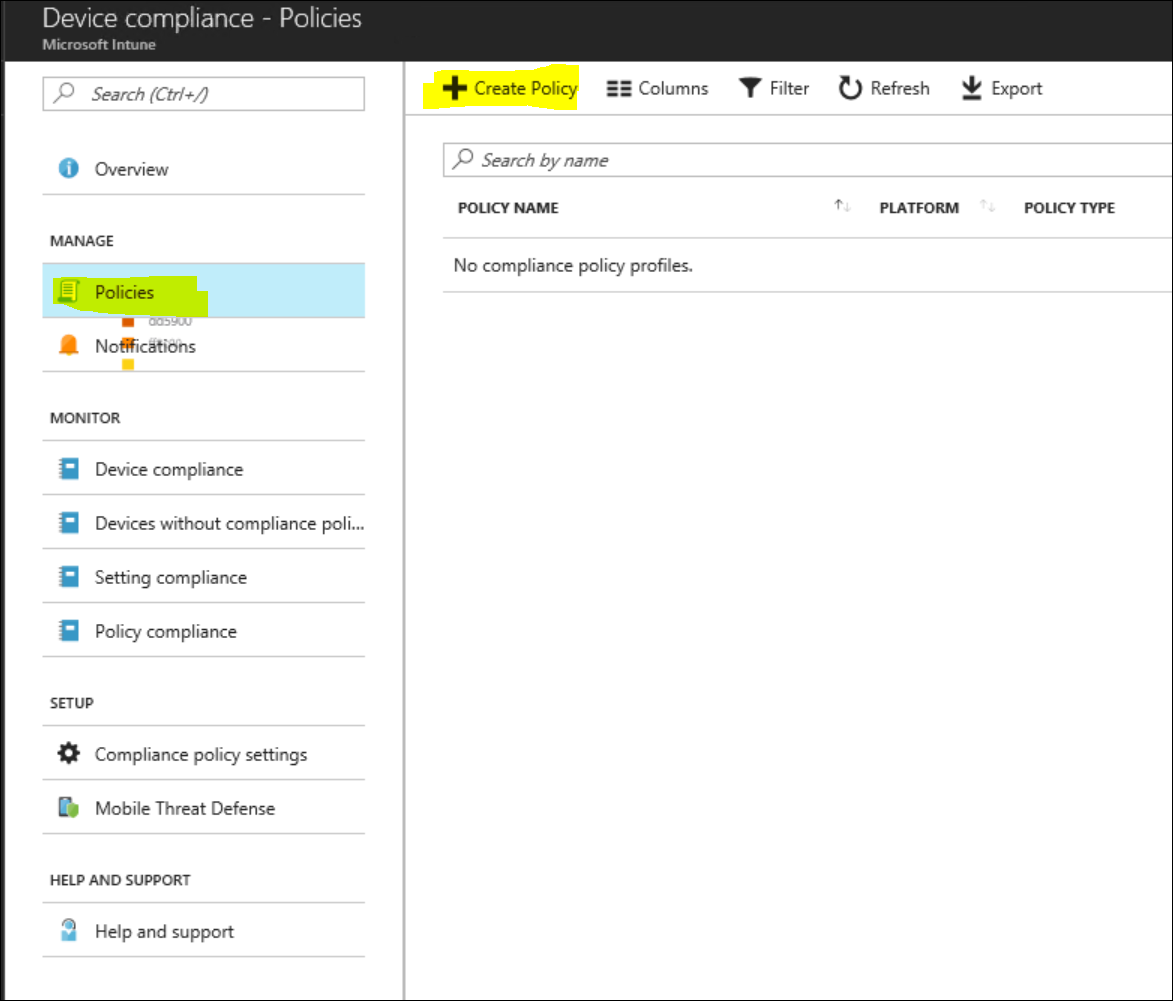Focus the sidebar Search (Ctrl+/) field
Image resolution: width=1173 pixels, height=1001 pixels.
203,94
